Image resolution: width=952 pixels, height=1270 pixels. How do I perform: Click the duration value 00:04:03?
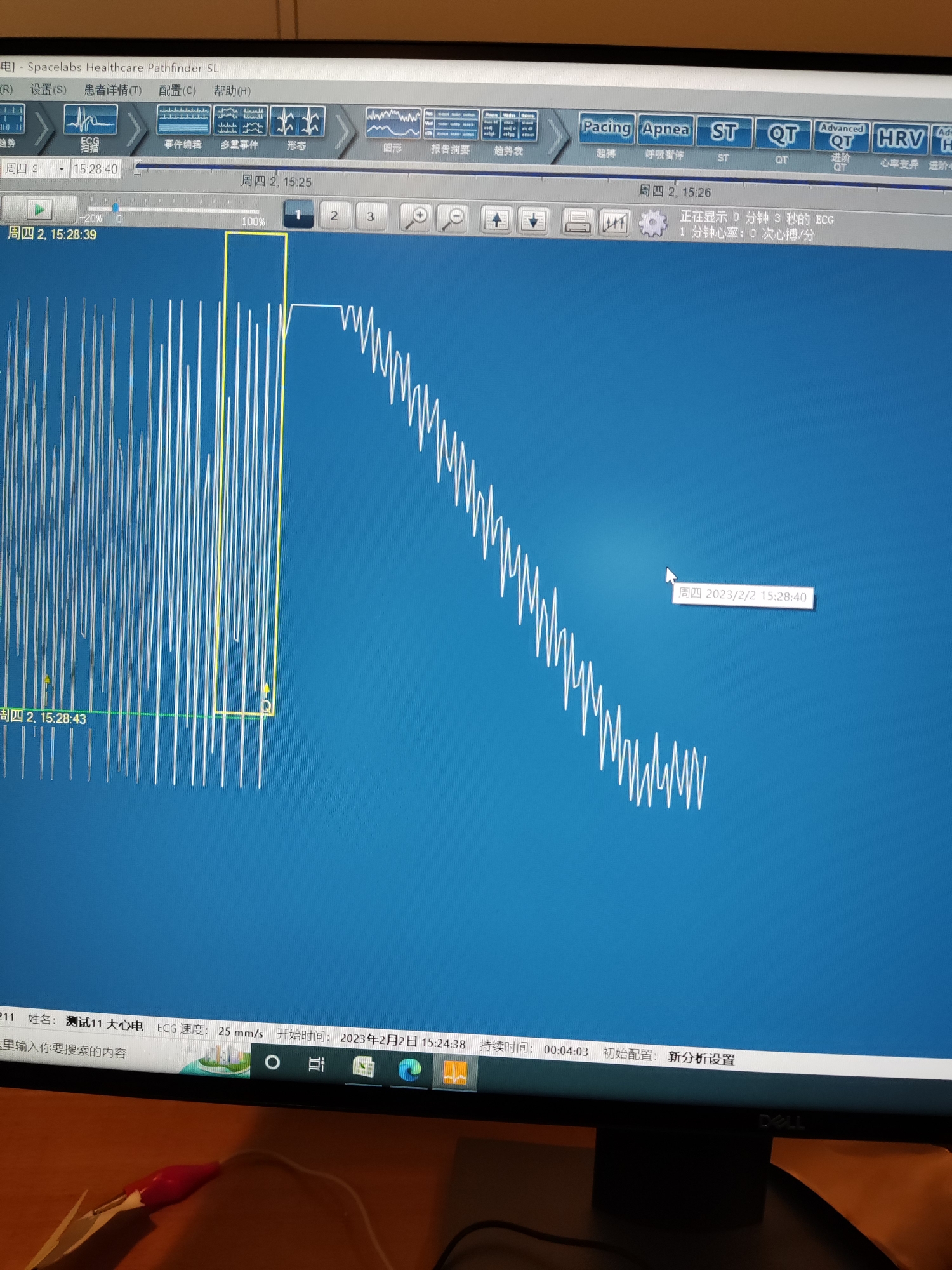click(565, 1050)
